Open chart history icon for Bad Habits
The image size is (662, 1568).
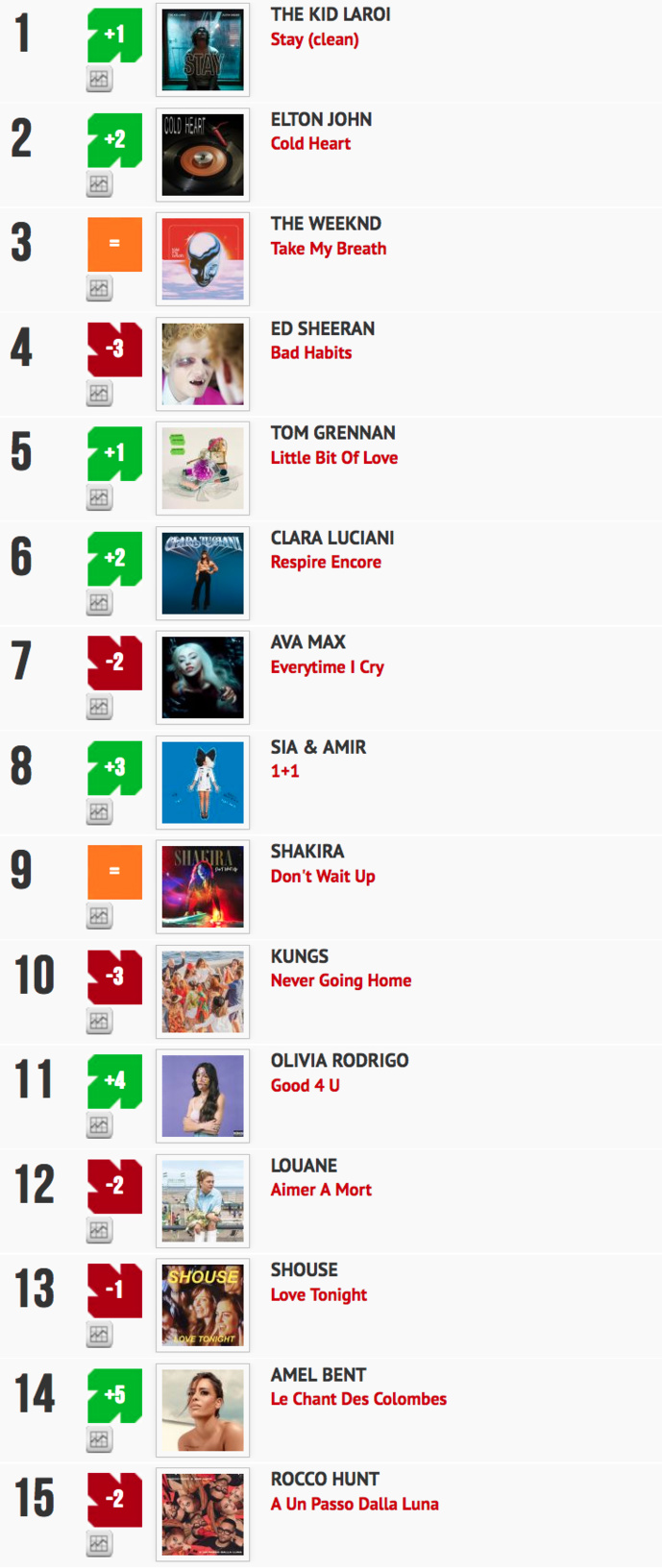coord(99,393)
